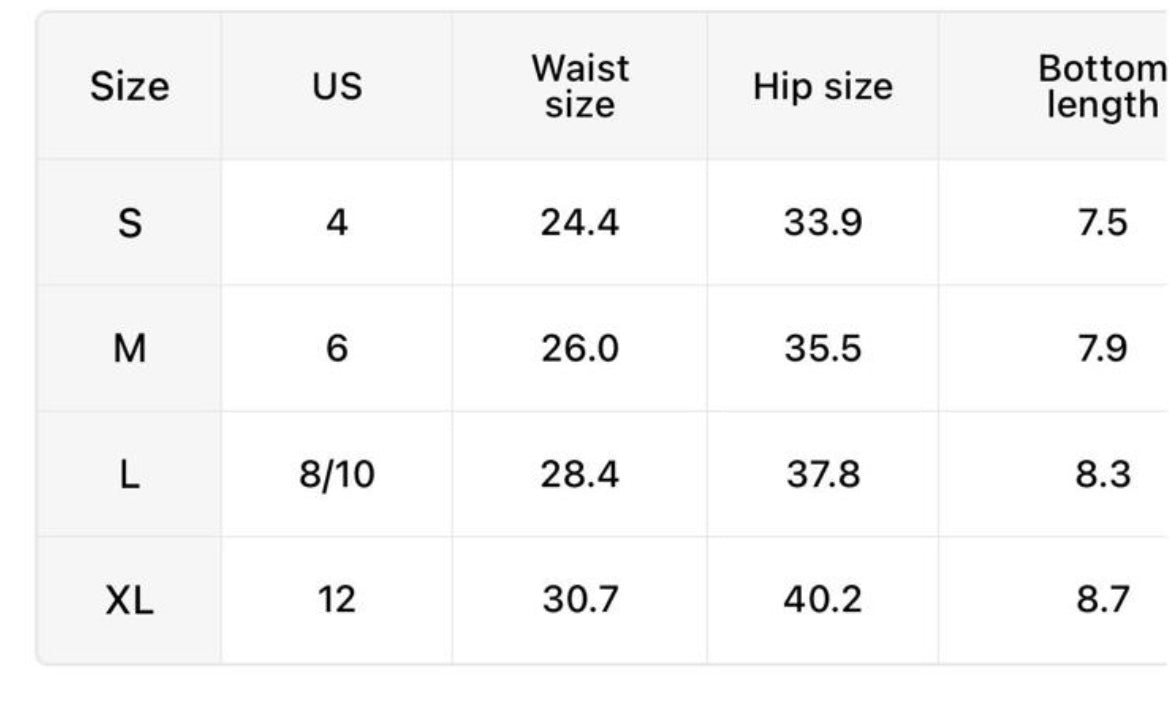The width and height of the screenshot is (1169, 705).
Task: Click the 7.5 bottom length value
Action: (x=1102, y=222)
